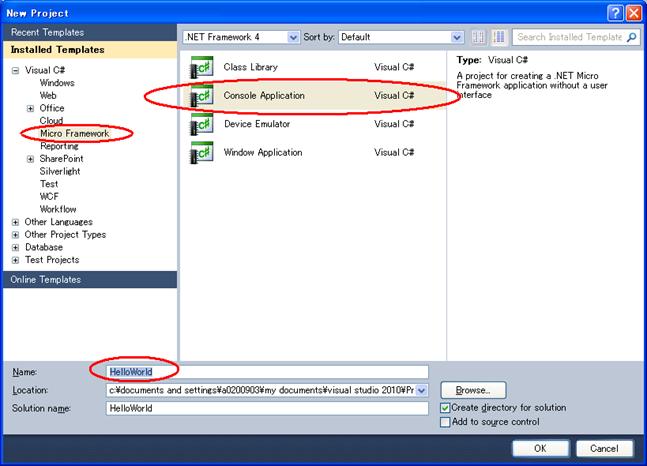
Task: Open the Online Templates section
Action: point(90,279)
